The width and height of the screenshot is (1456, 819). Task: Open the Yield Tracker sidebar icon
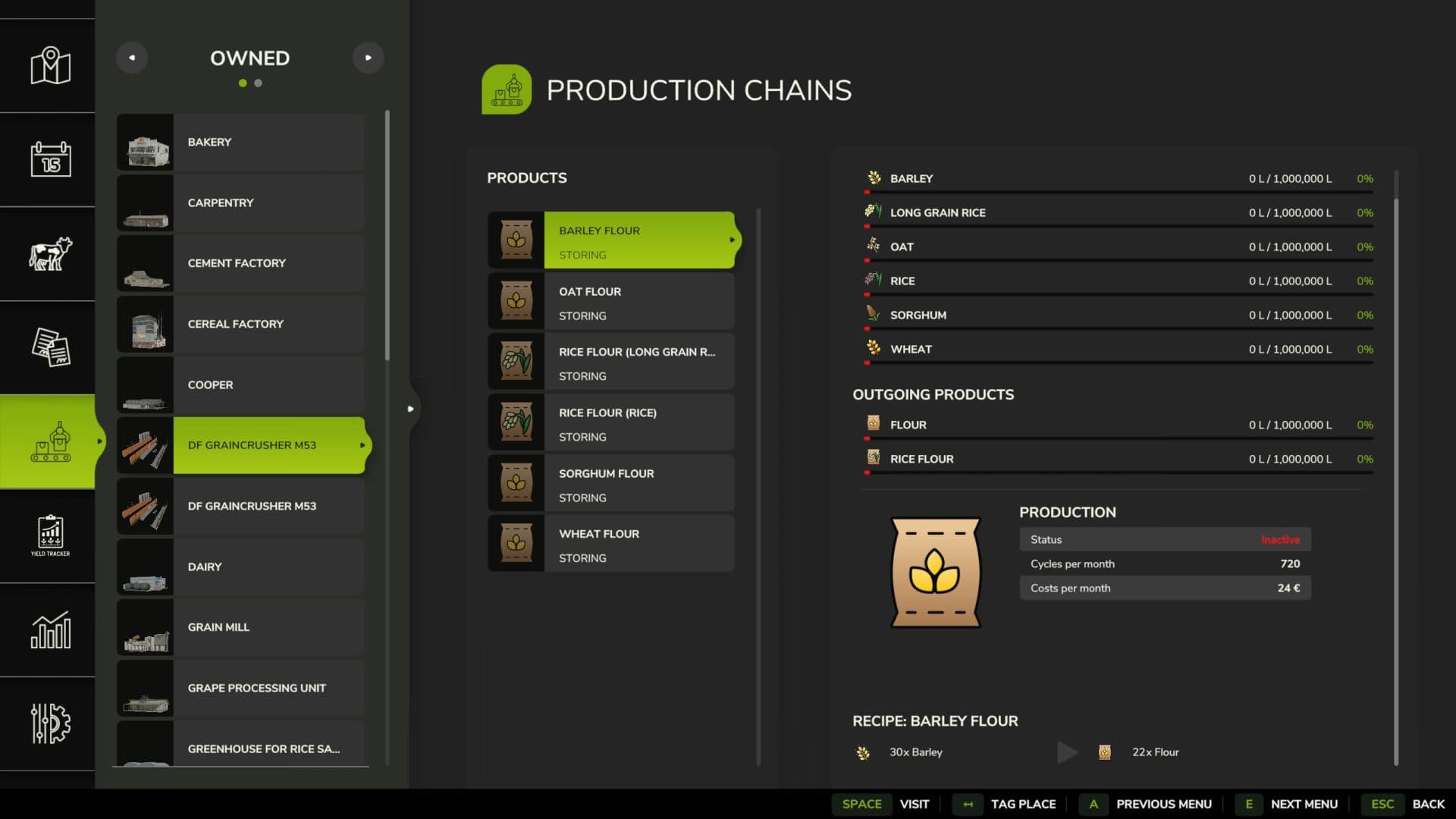coord(50,535)
